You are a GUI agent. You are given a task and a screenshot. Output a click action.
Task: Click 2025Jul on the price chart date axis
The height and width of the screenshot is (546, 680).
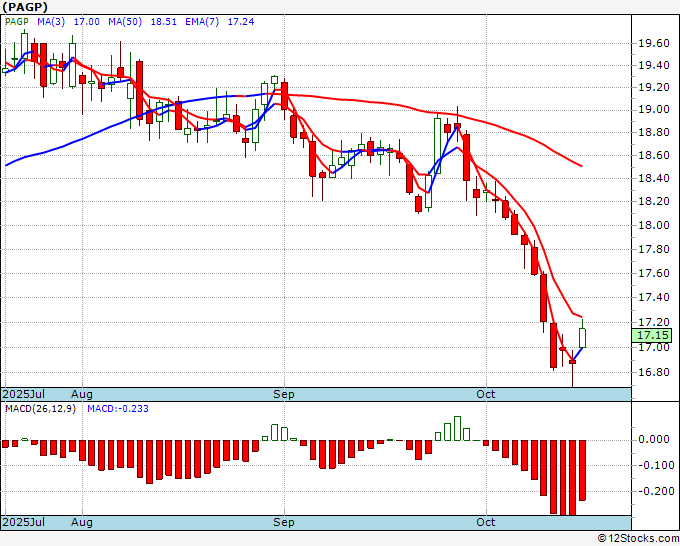(x=24, y=394)
